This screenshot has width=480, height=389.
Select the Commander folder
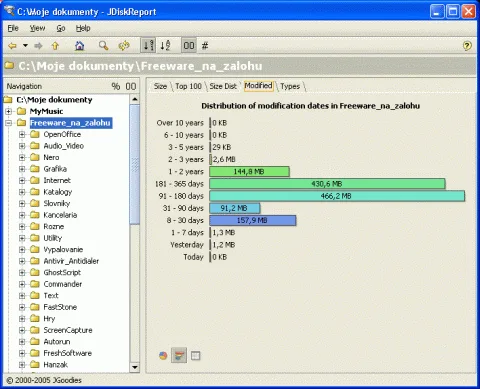coord(63,284)
